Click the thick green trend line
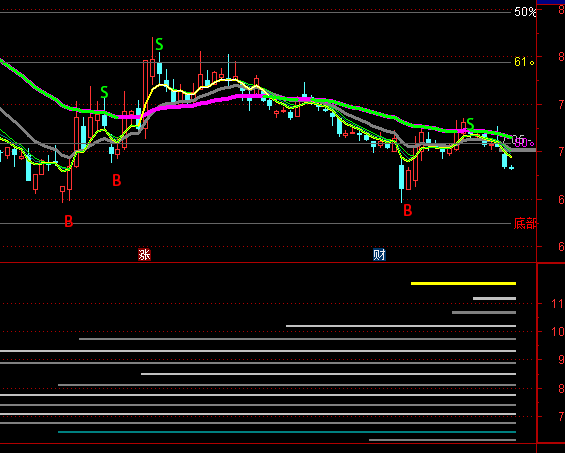The image size is (565, 453). (360, 109)
